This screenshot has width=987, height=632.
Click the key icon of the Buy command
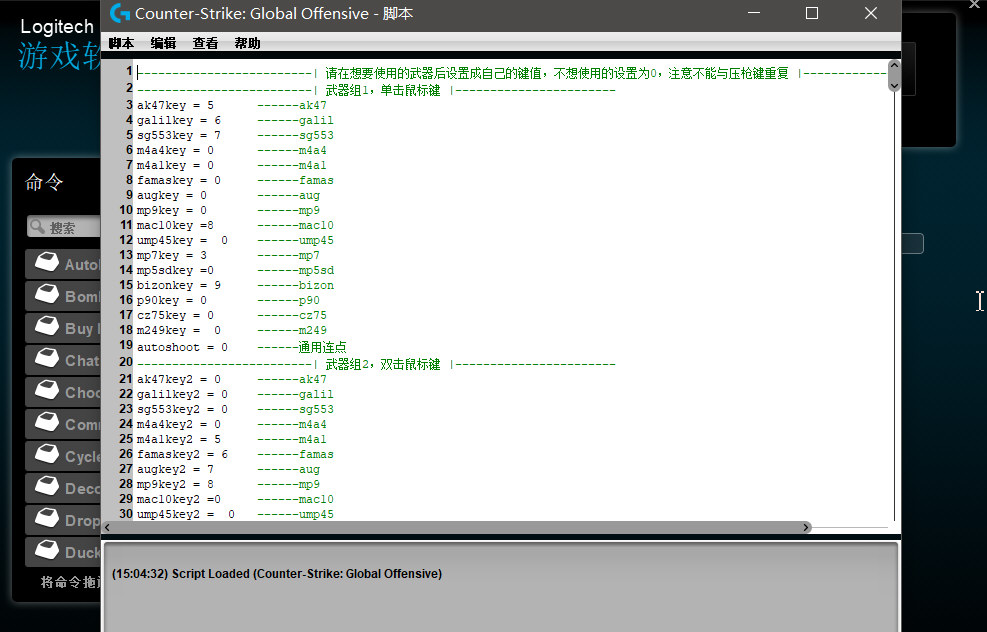coord(47,327)
